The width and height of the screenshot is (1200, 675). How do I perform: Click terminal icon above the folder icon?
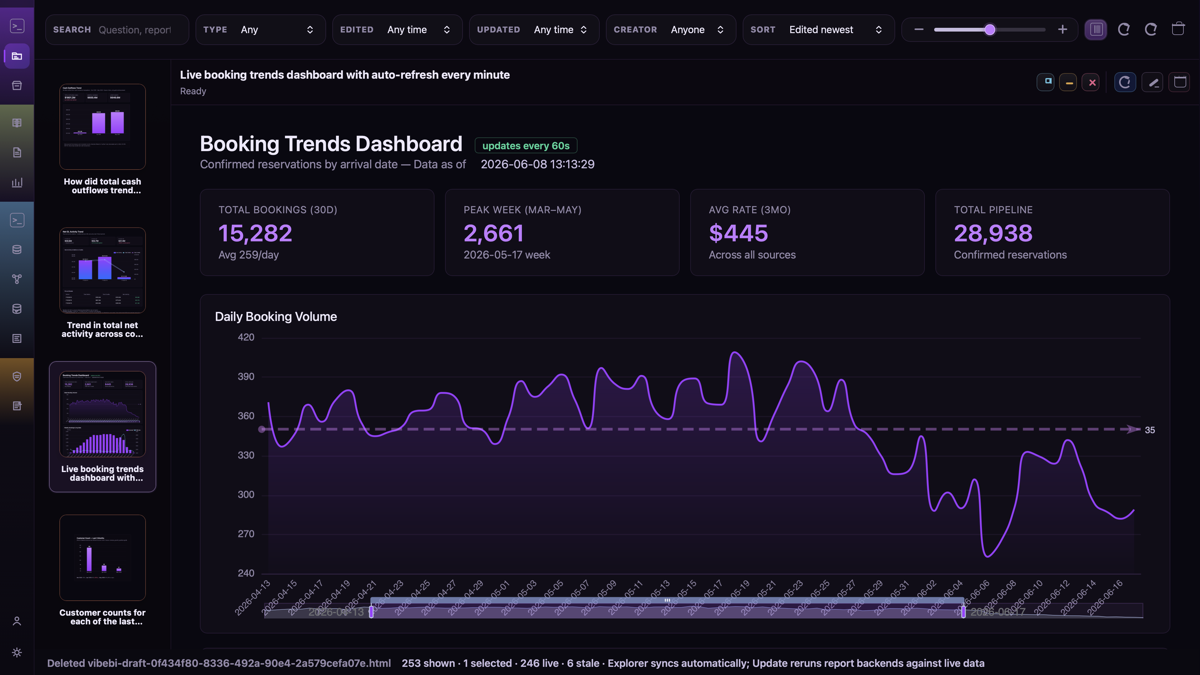[17, 26]
